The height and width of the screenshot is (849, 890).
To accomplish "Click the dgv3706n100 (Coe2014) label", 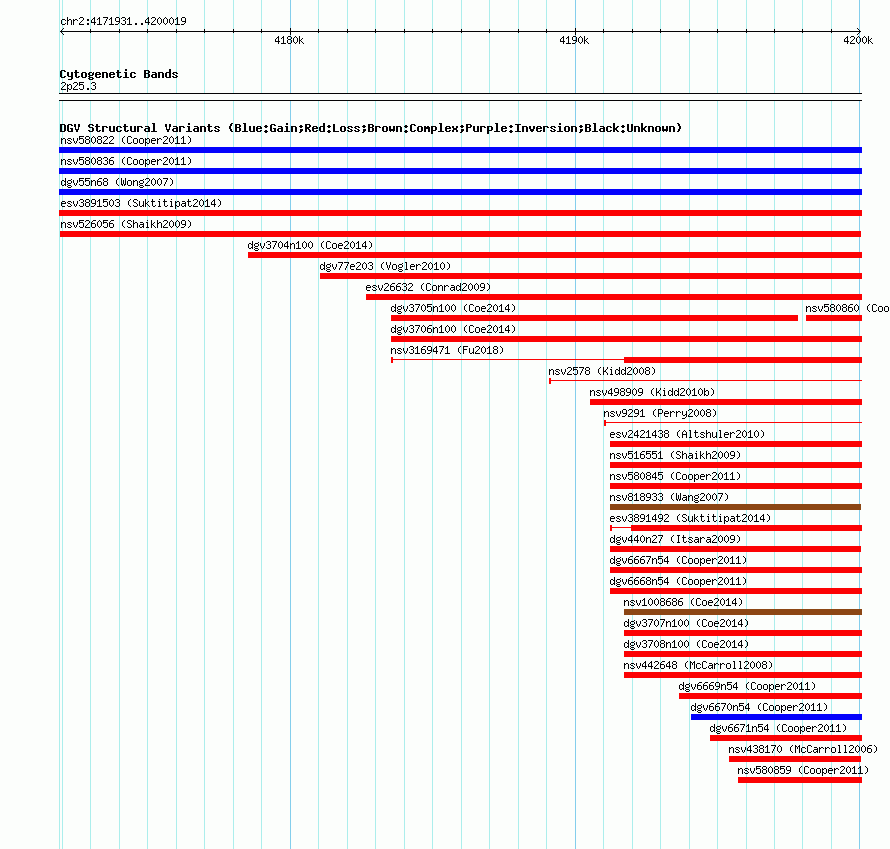I will (453, 329).
